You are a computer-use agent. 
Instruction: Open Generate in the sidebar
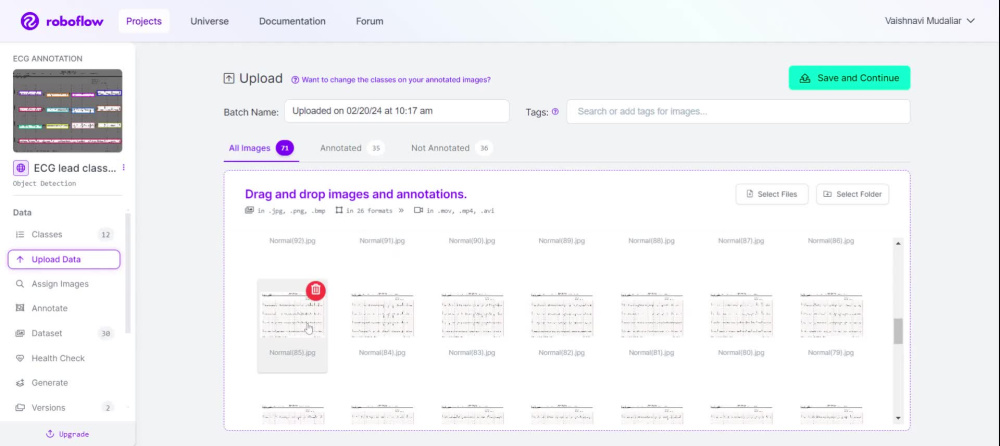click(x=64, y=383)
